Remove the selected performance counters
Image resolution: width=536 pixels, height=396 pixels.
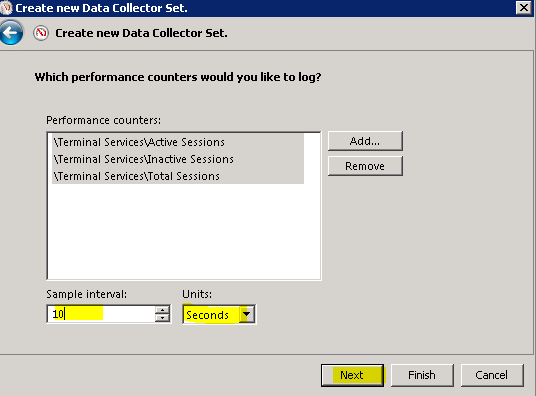click(365, 166)
